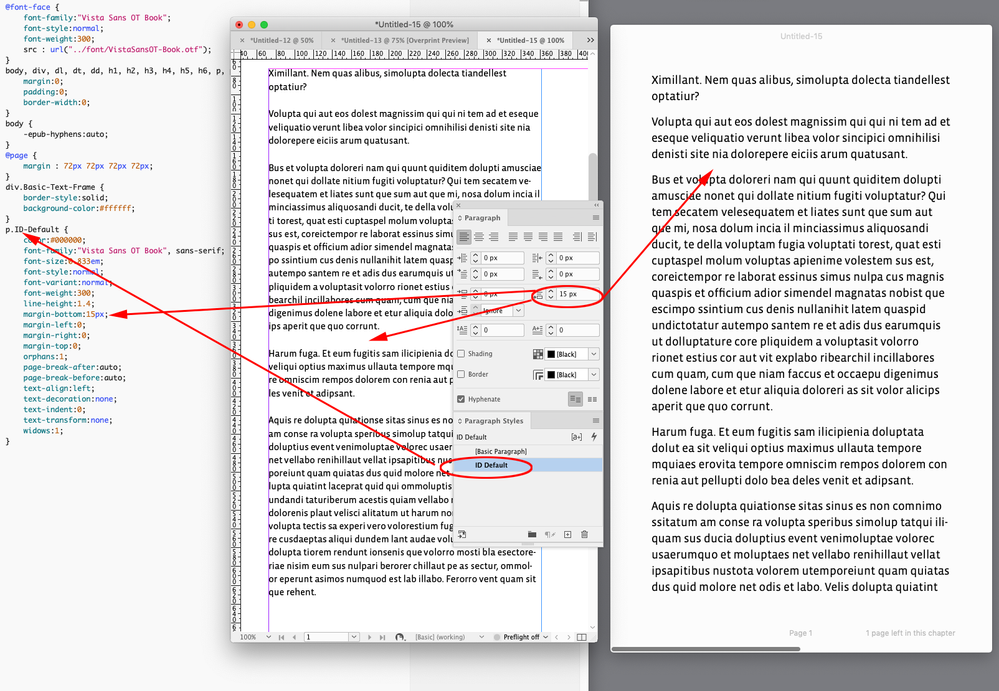Uncheck the Hyphenate checkbox
Image resolution: width=999 pixels, height=691 pixels.
[x=461, y=399]
